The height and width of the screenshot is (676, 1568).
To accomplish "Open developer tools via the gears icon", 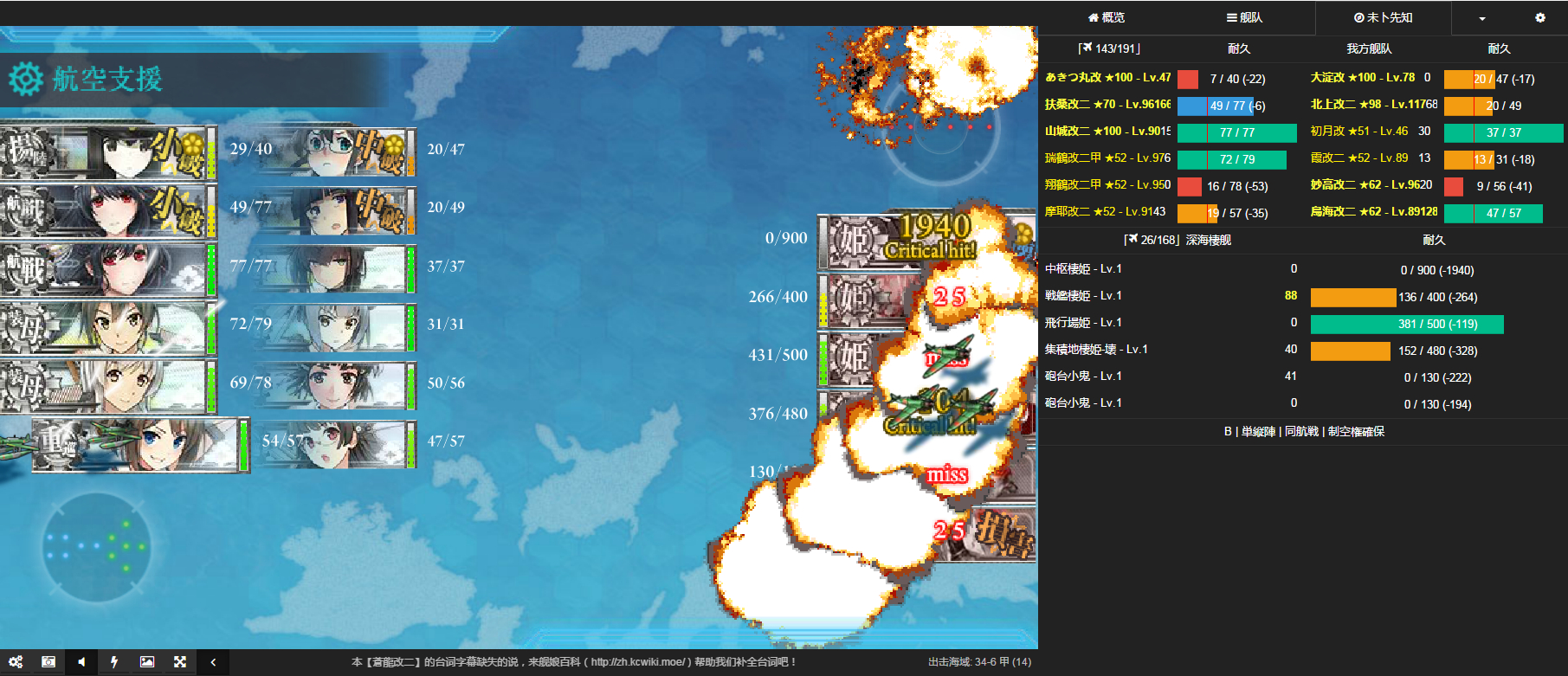I will click(16, 662).
